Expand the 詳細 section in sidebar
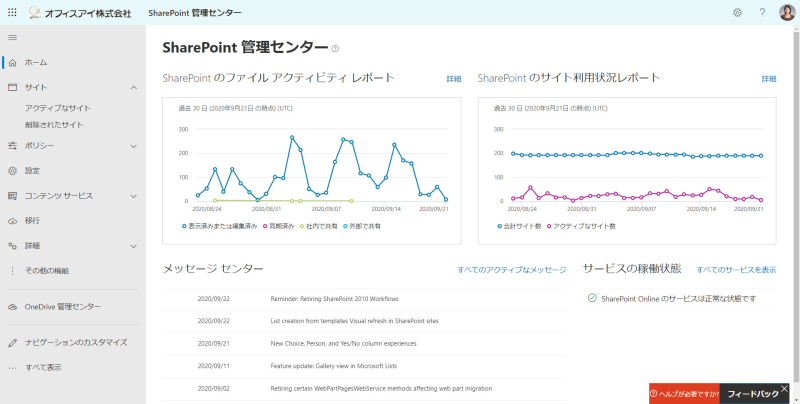Image resolution: width=800 pixels, height=404 pixels. 134,246
